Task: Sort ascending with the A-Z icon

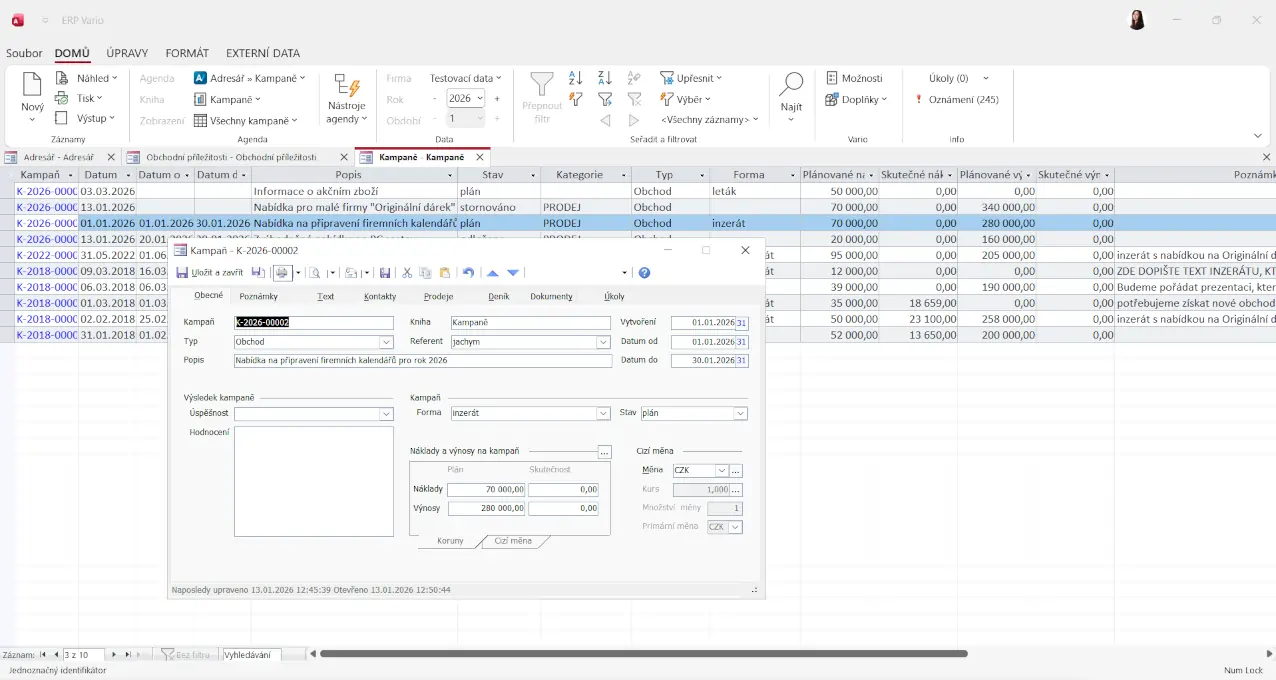Action: click(x=575, y=78)
